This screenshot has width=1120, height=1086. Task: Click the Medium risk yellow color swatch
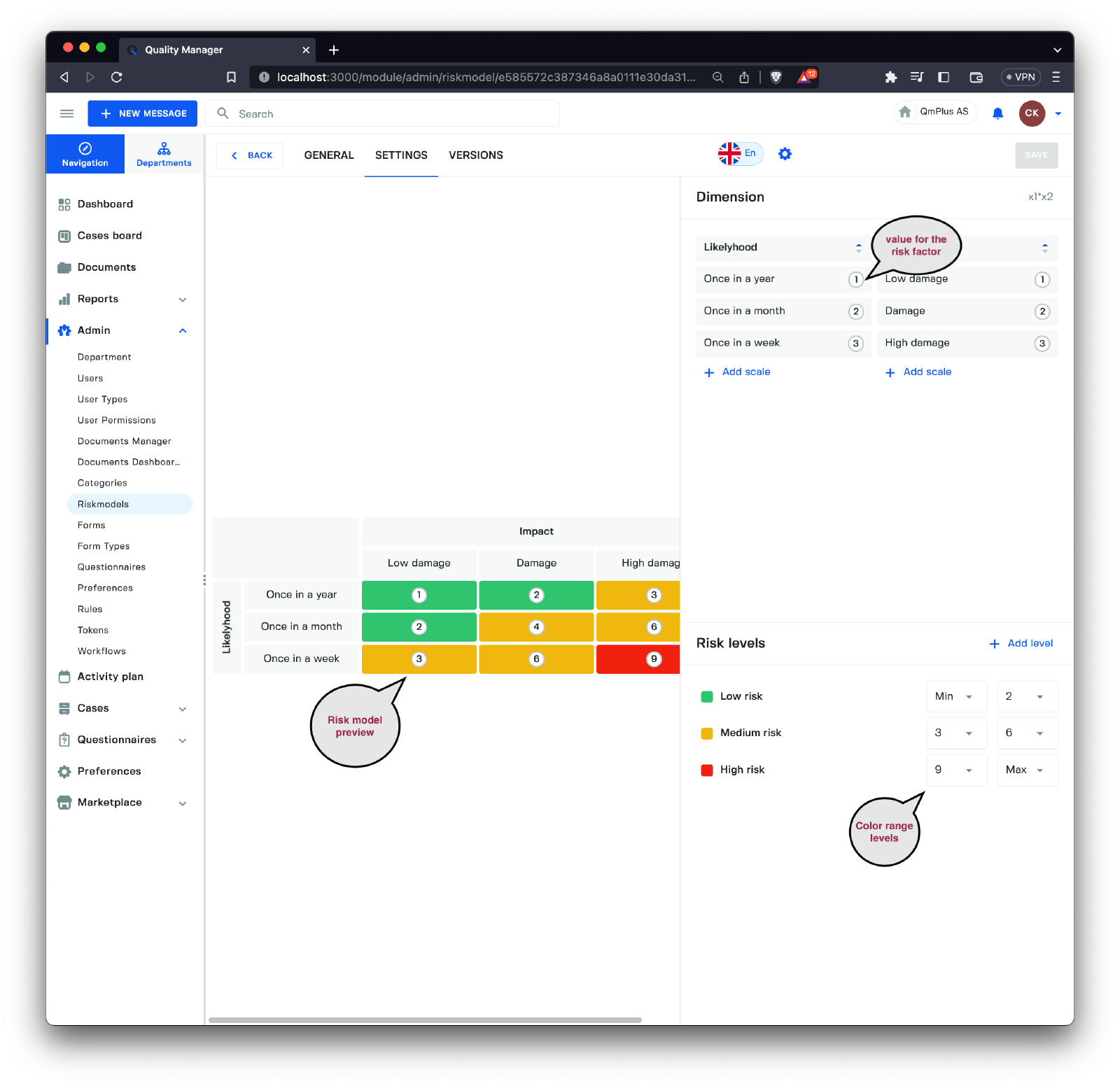(707, 733)
